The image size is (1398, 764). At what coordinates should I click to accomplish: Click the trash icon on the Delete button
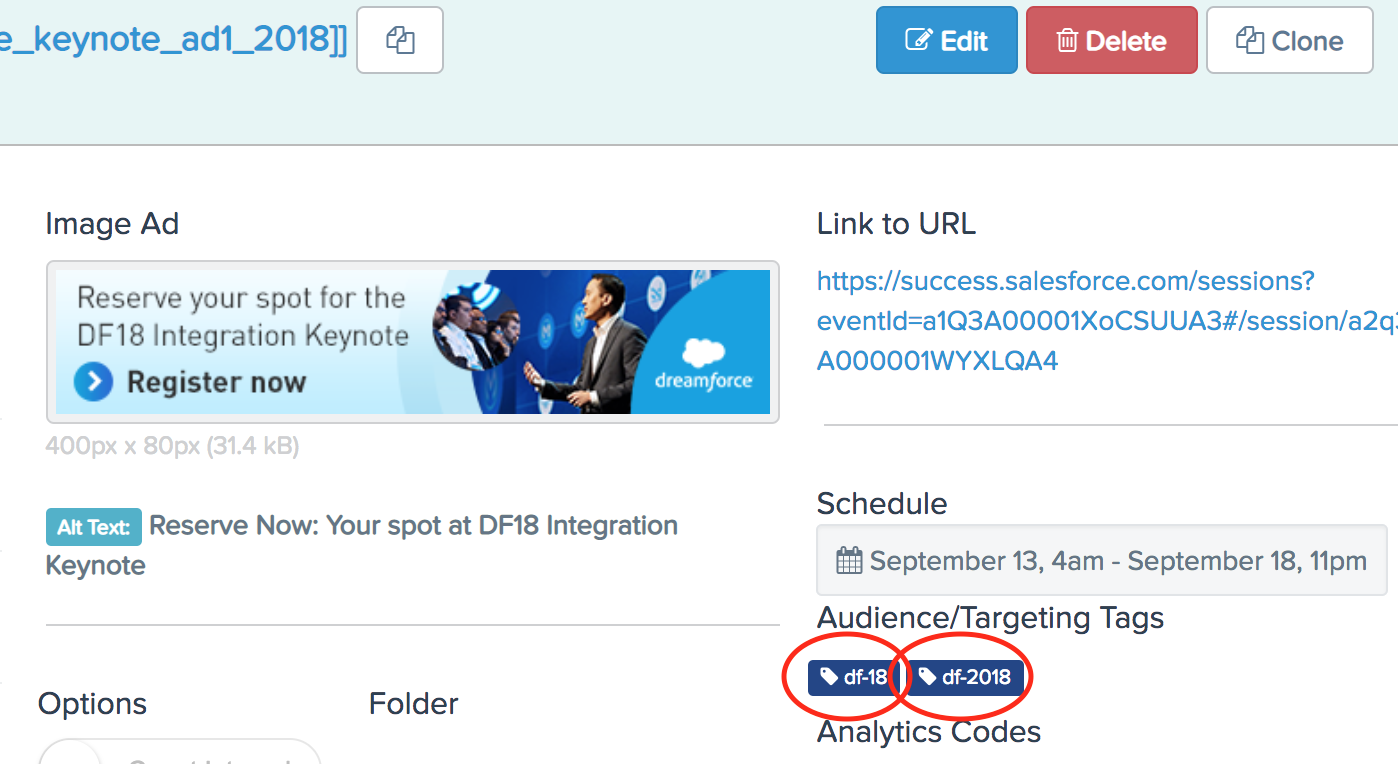click(1068, 41)
